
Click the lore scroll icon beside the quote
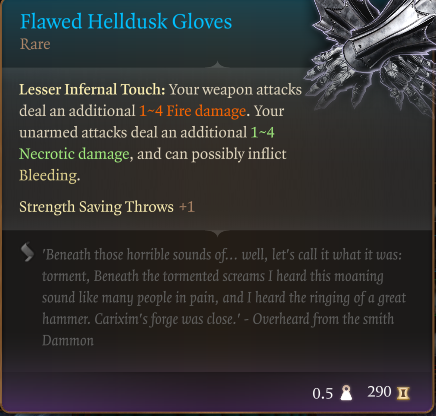pos(27,252)
